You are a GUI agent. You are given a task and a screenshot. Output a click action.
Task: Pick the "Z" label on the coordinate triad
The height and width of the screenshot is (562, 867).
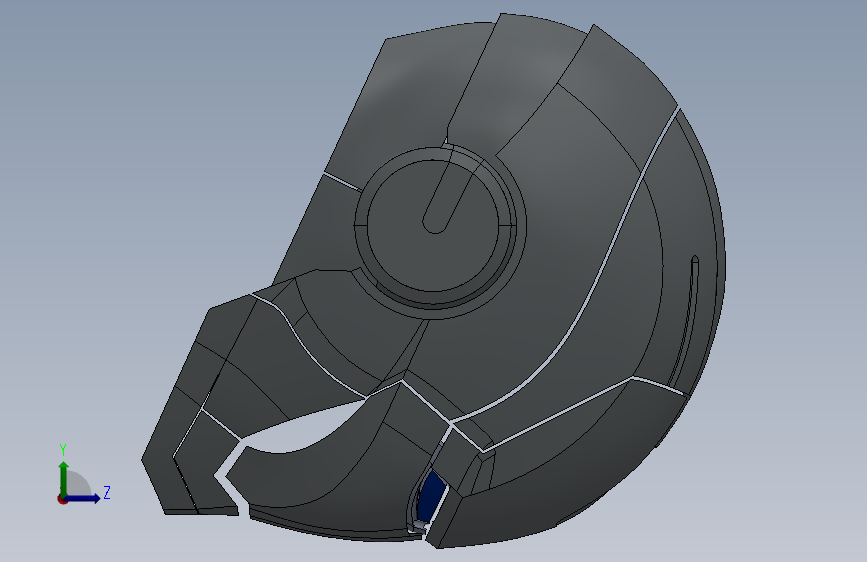coord(107,492)
